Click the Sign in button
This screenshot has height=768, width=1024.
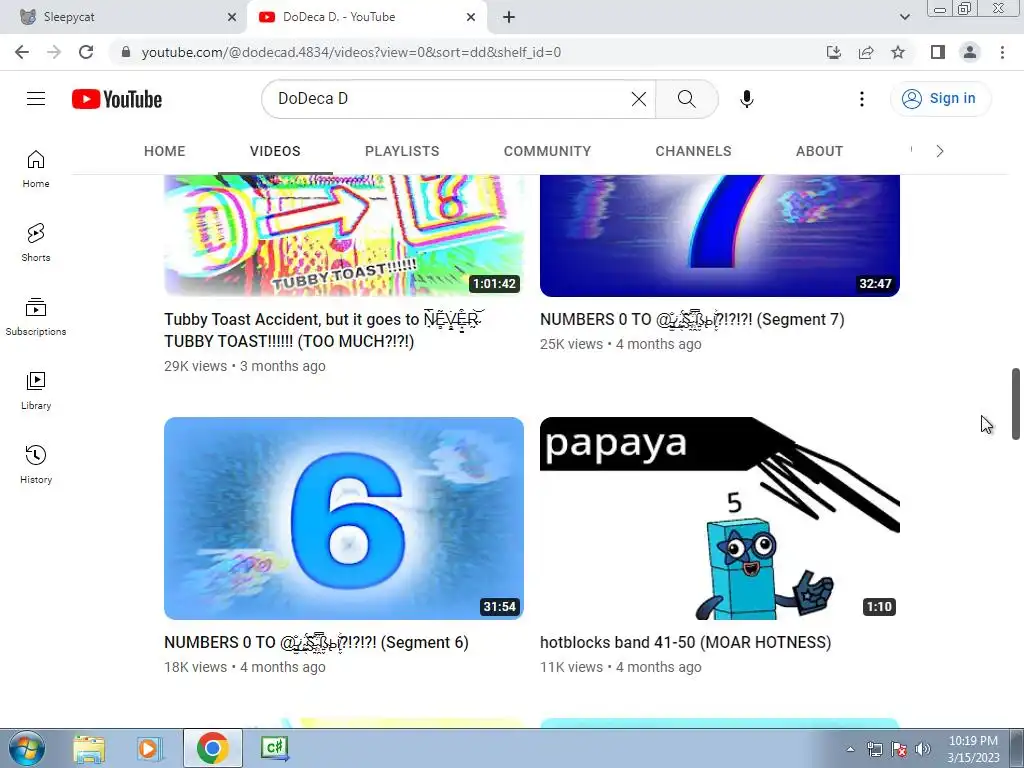[x=940, y=99]
